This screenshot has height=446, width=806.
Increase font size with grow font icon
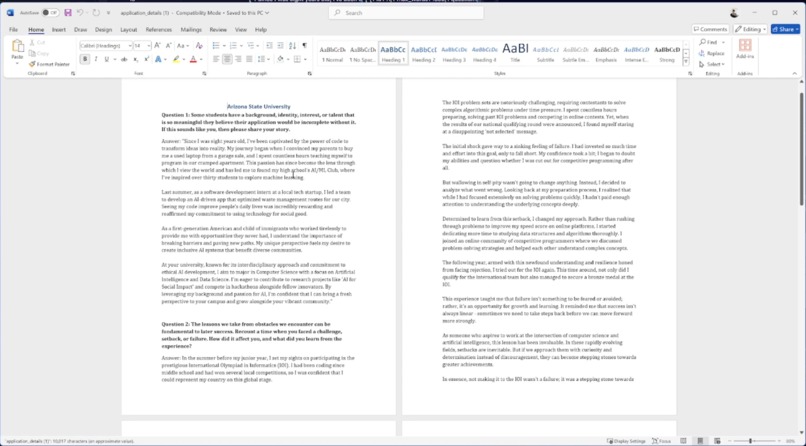point(157,46)
